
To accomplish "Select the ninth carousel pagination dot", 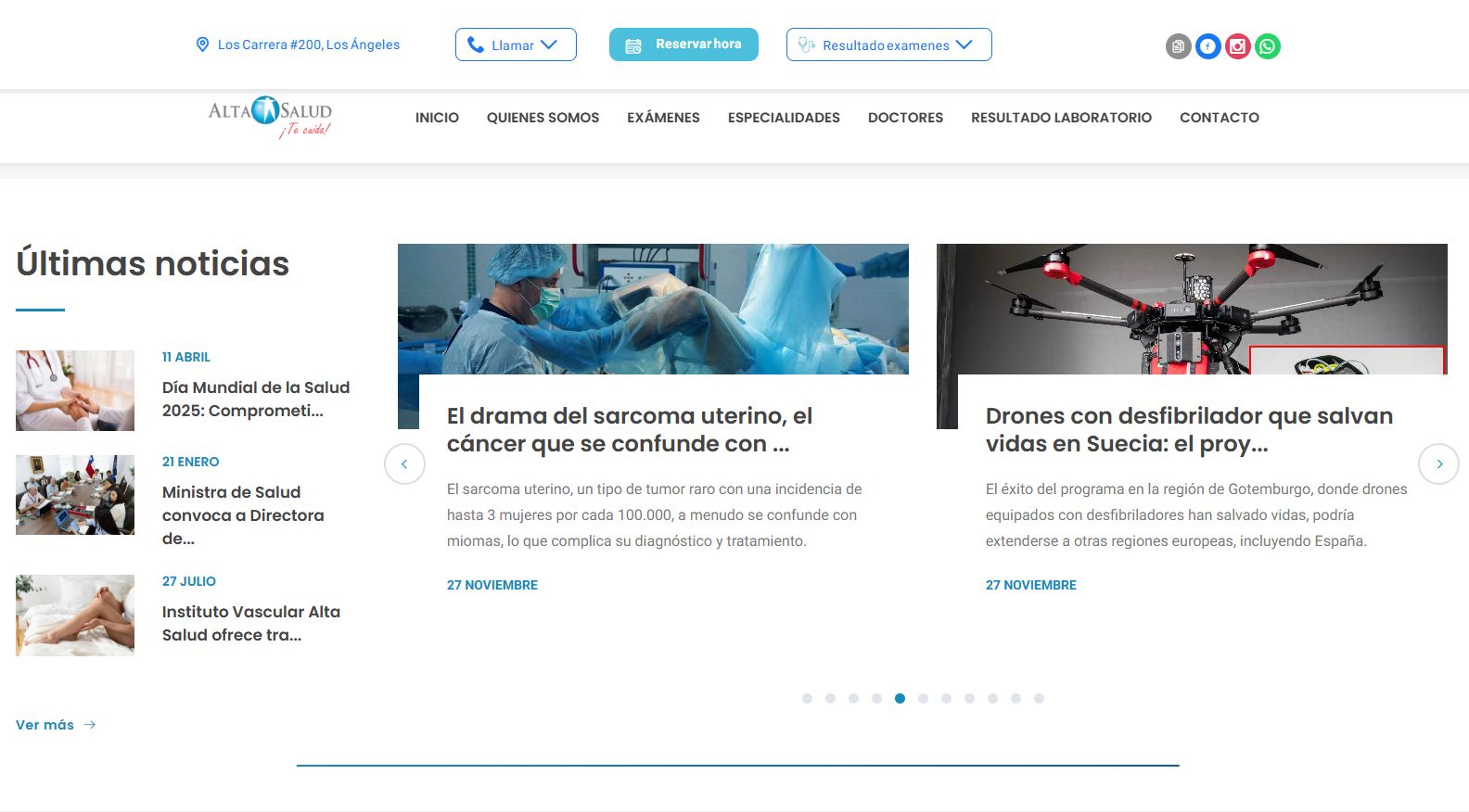I will tap(992, 698).
